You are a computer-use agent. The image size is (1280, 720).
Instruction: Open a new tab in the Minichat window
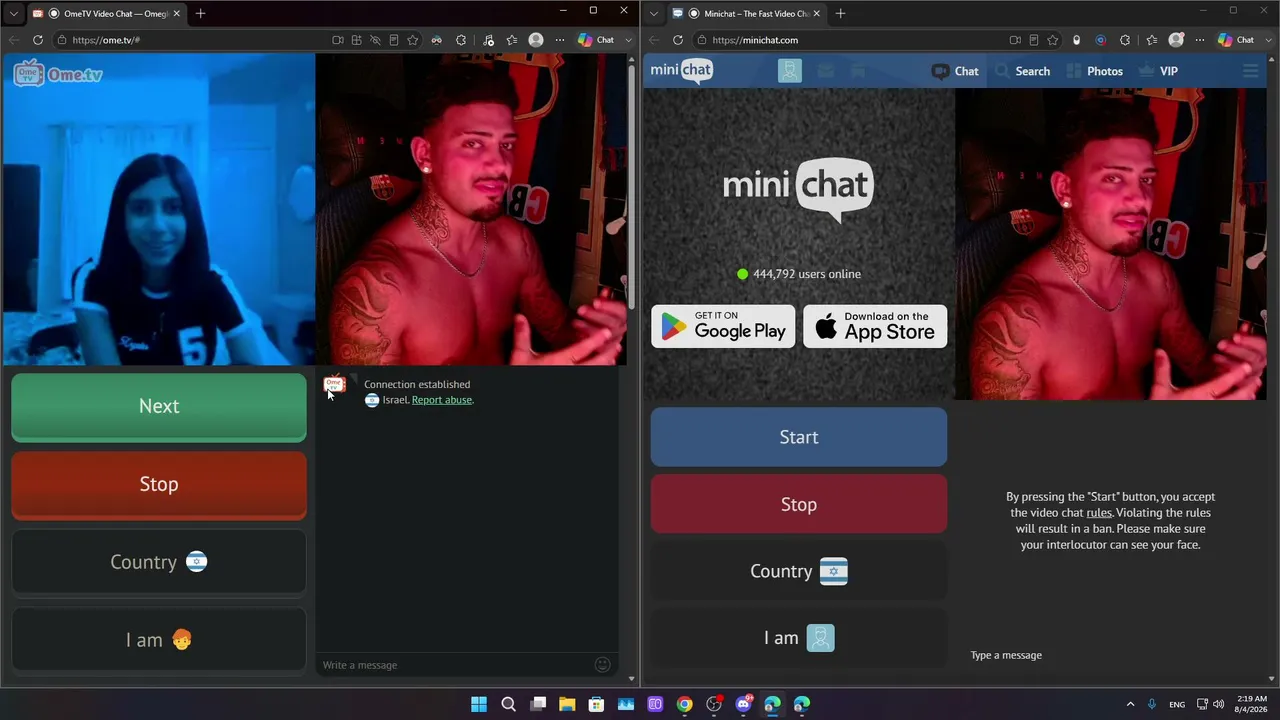coord(840,13)
